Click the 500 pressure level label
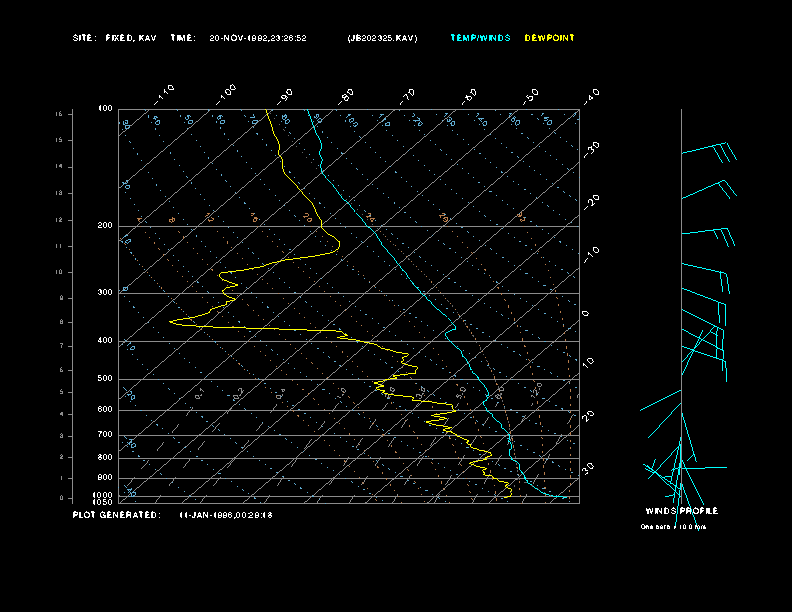792x612 pixels. point(105,379)
